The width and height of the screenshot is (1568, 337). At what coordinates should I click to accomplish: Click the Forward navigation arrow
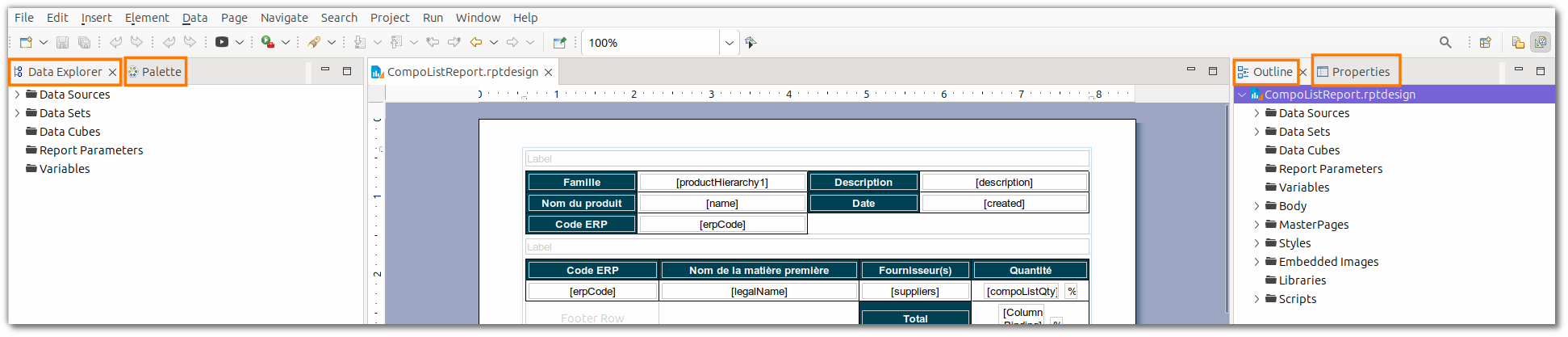pos(512,43)
